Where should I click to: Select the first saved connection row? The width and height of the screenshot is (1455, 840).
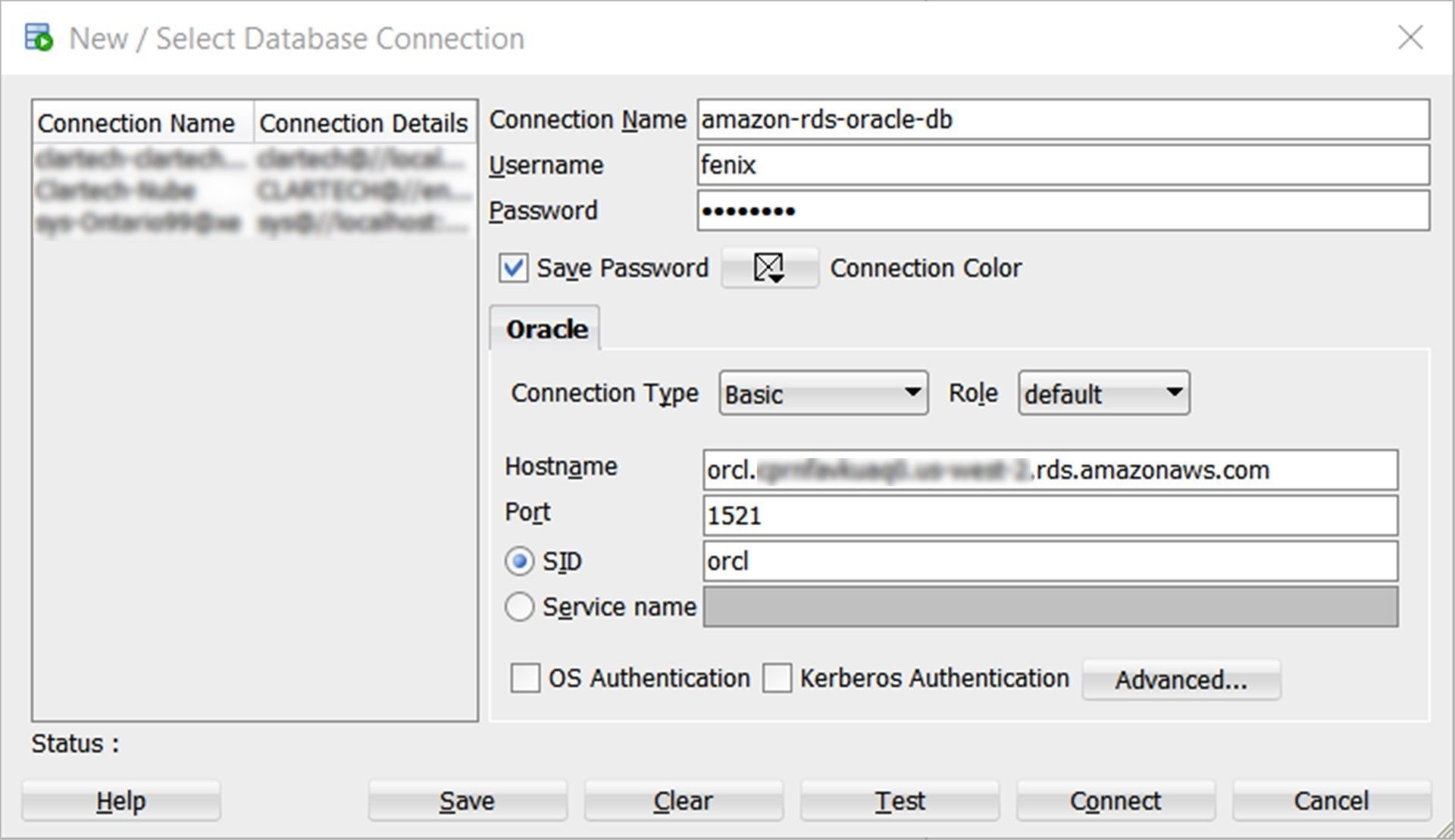[x=255, y=158]
